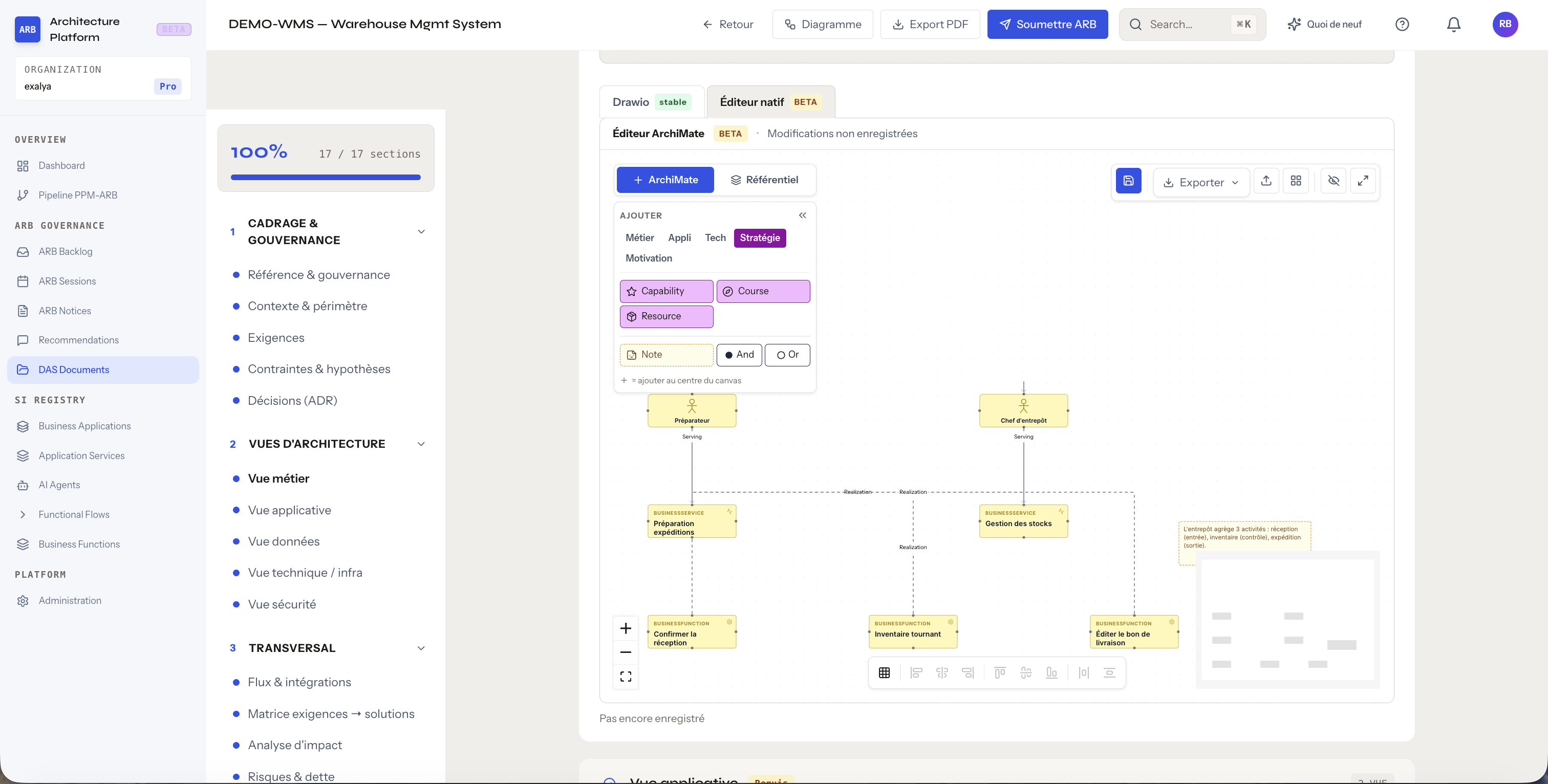Open the Diagramme view
The image size is (1548, 784).
[x=823, y=25]
